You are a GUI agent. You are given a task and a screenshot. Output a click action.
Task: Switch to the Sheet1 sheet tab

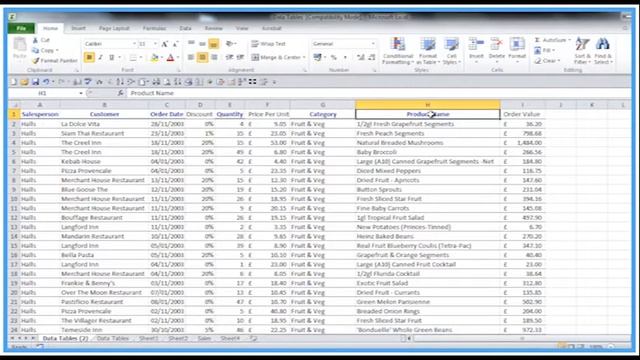[149, 338]
